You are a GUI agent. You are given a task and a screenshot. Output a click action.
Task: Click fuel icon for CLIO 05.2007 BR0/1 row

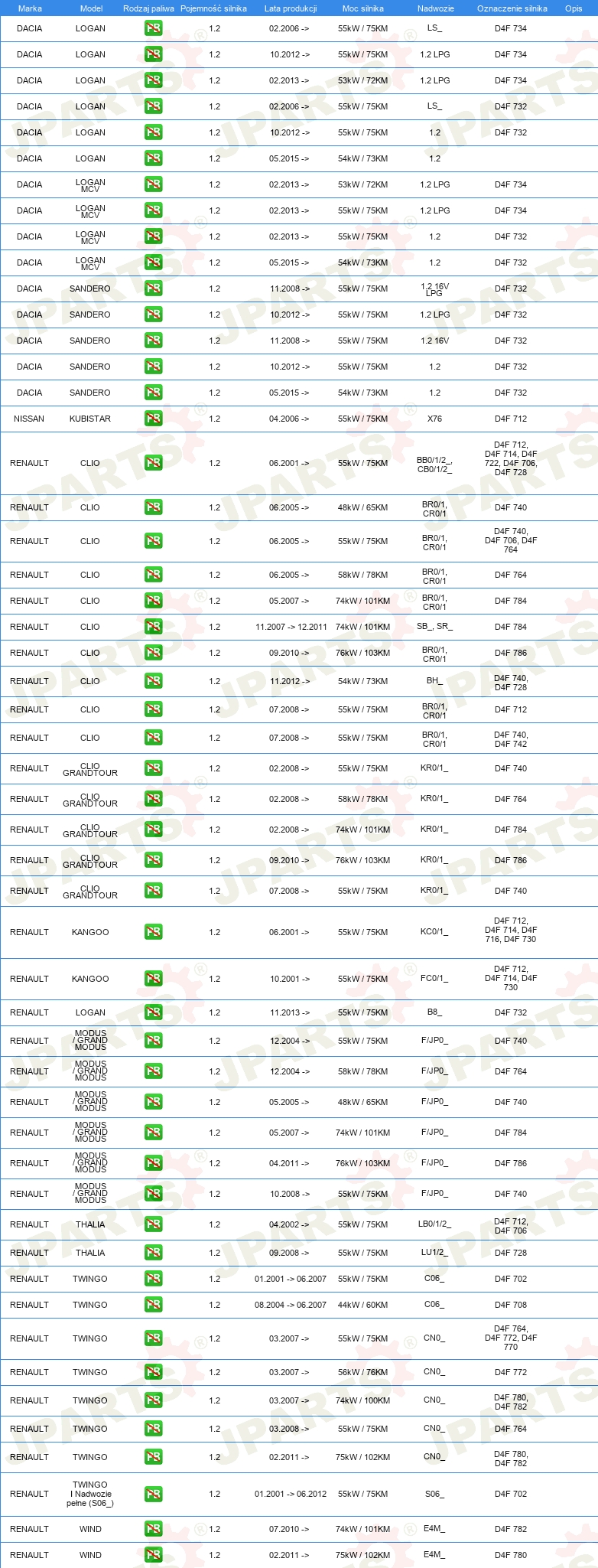click(x=154, y=601)
